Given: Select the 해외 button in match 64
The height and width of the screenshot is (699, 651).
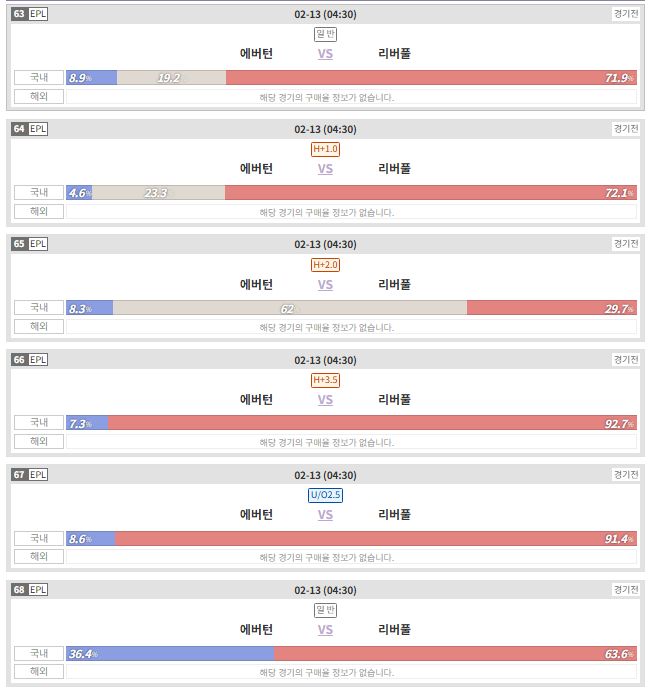Looking at the screenshot, I should coord(39,211).
